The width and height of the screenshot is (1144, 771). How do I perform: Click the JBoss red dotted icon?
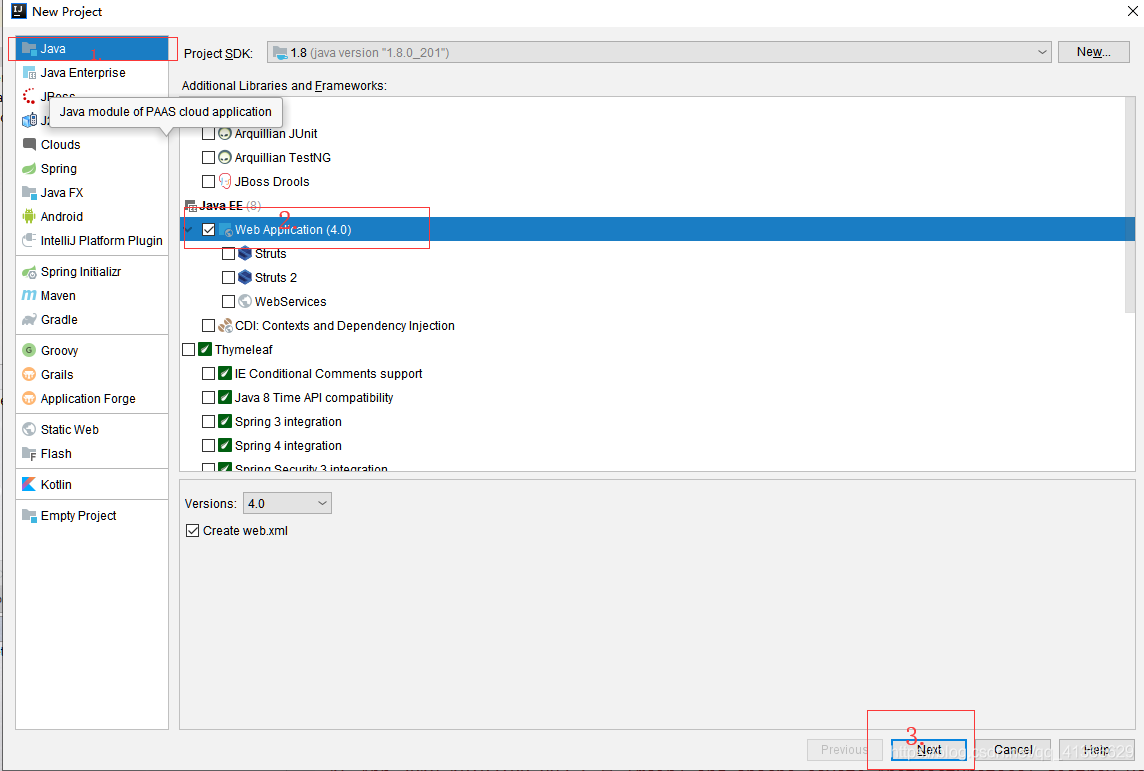[x=29, y=96]
